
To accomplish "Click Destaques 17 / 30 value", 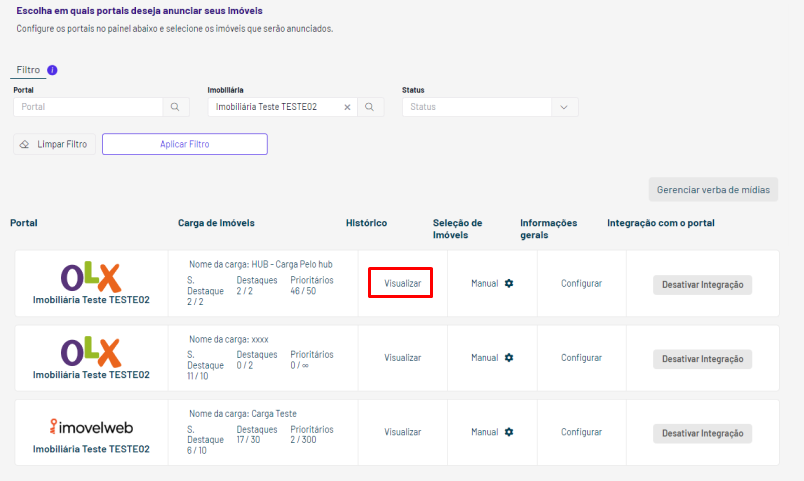I will tap(248, 440).
